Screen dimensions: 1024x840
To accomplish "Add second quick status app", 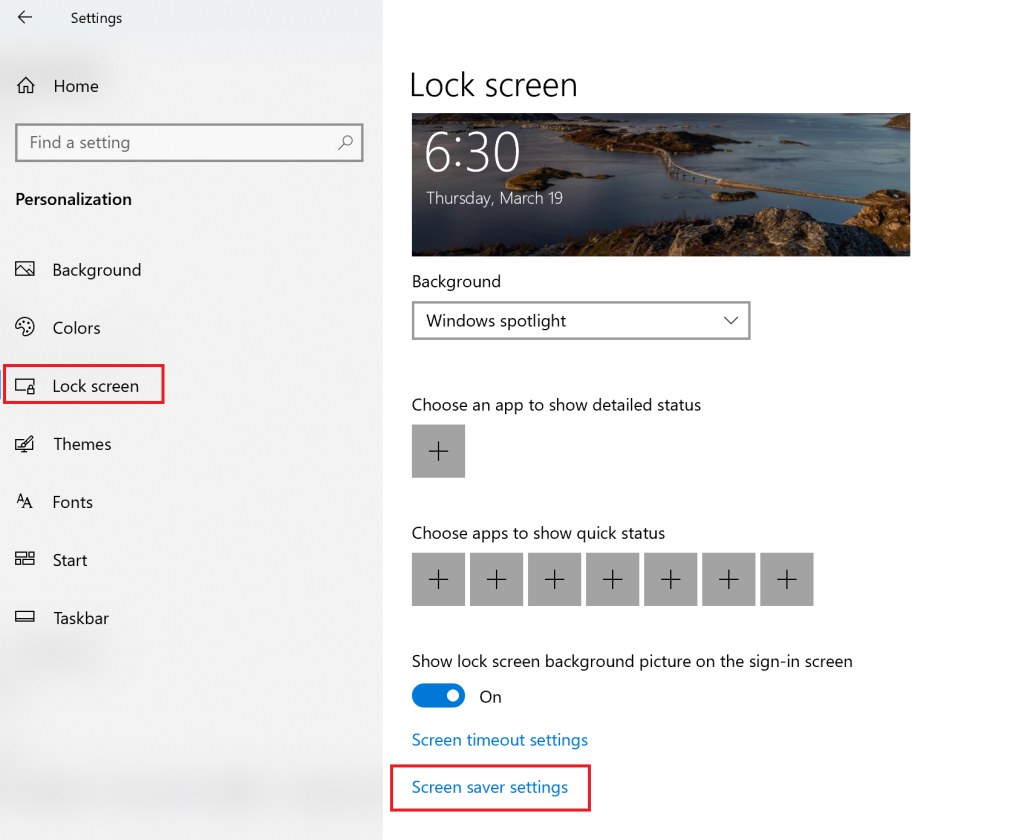I will [x=496, y=579].
